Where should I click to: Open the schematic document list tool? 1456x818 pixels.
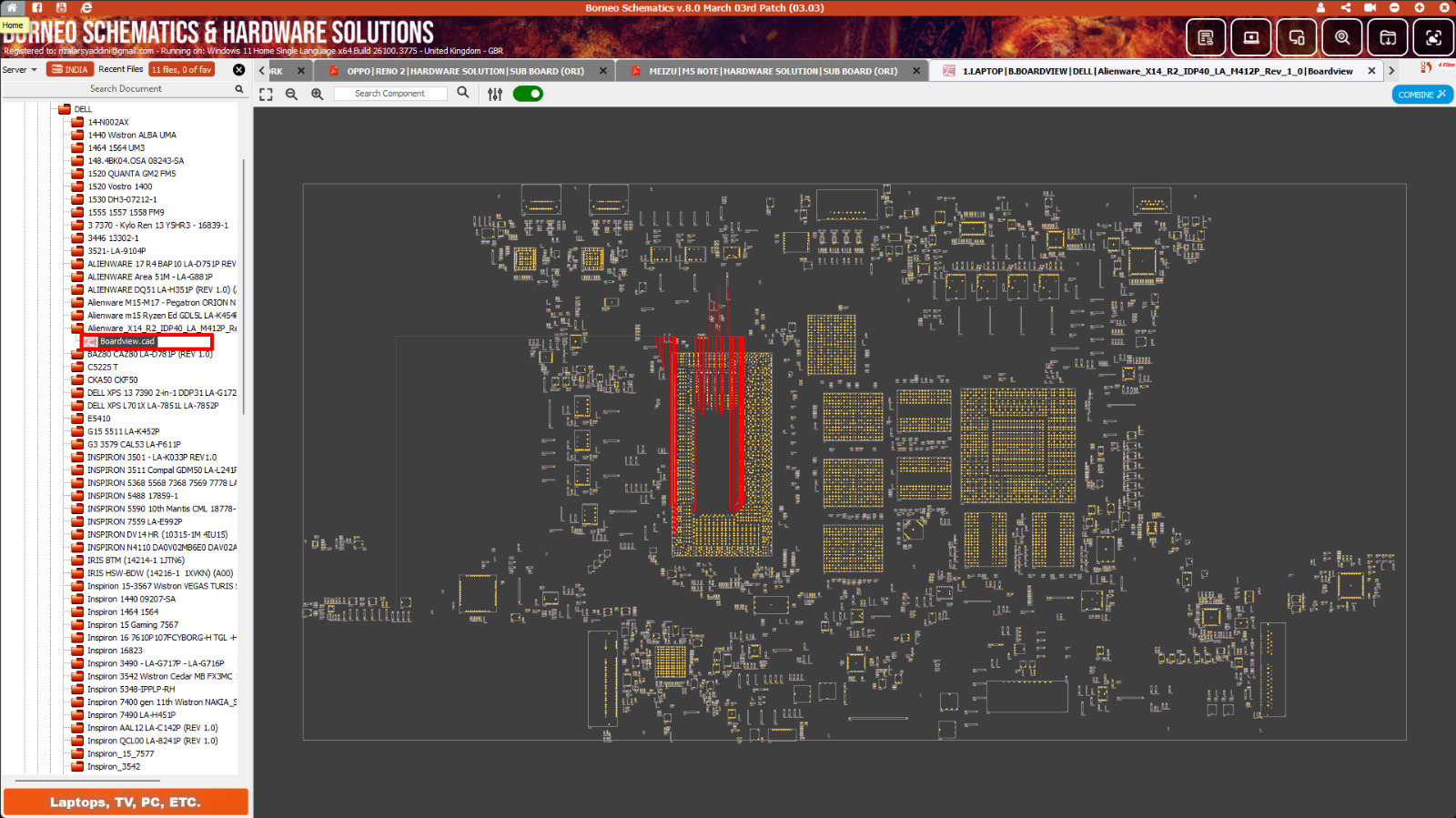pyautogui.click(x=1206, y=37)
